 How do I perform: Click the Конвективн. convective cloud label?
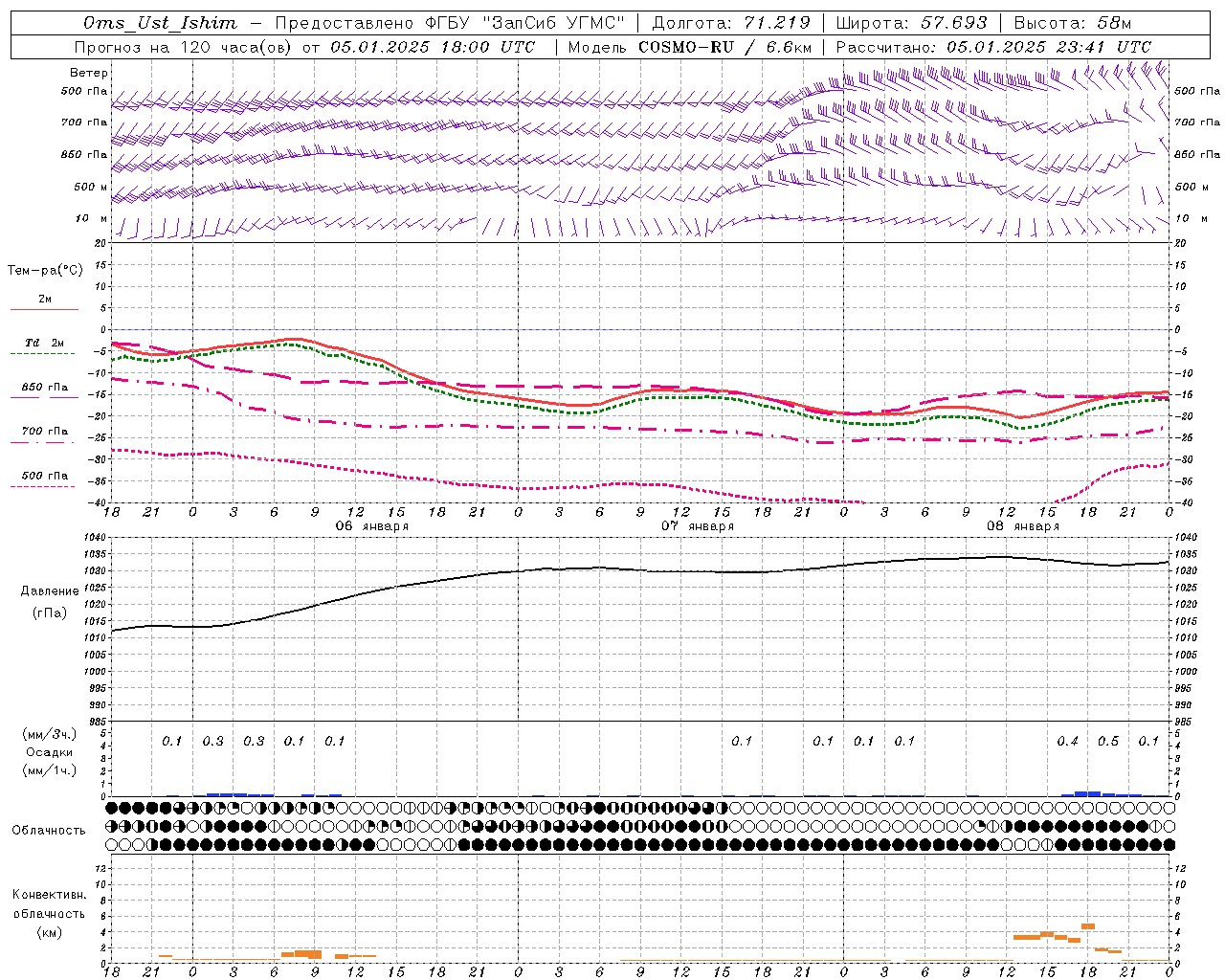tap(49, 895)
